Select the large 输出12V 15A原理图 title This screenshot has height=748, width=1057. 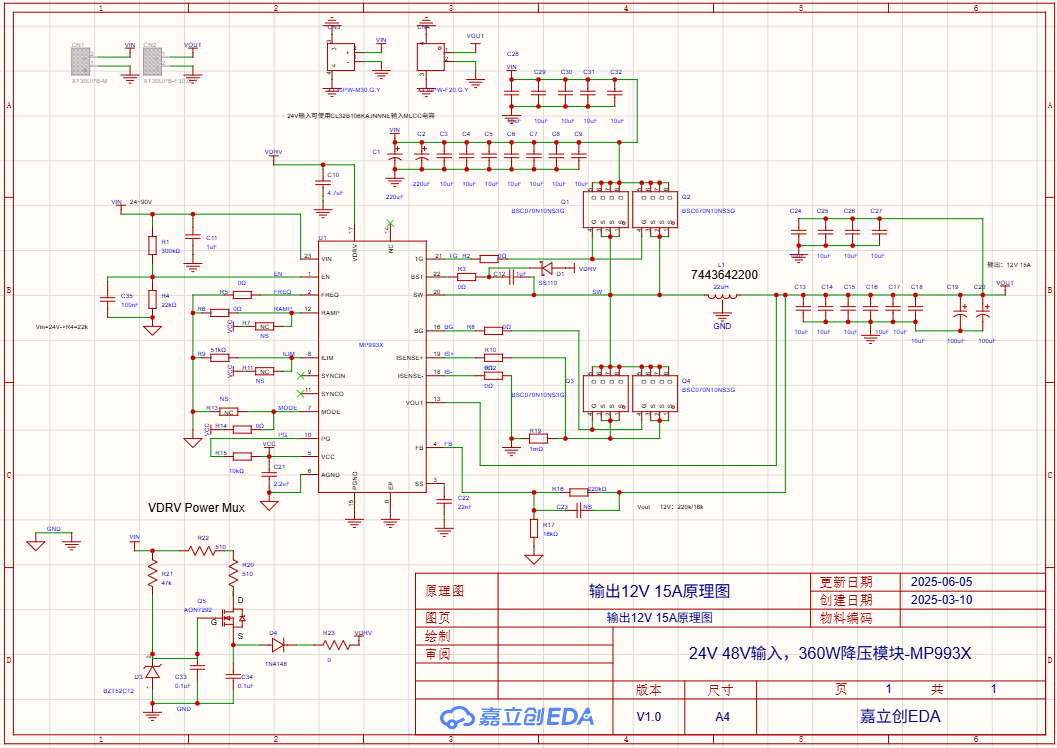(x=659, y=592)
